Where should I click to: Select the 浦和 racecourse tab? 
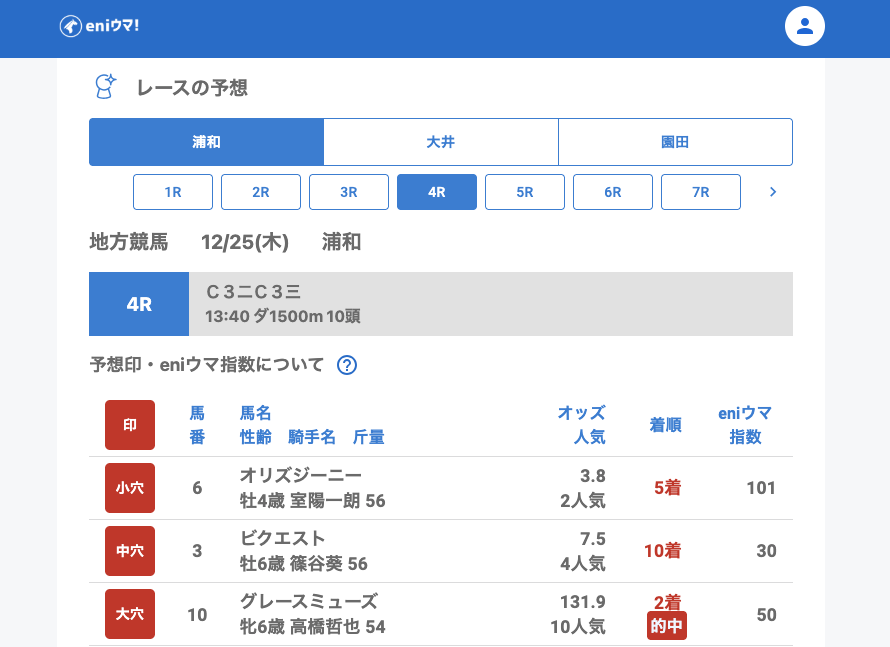click(206, 142)
